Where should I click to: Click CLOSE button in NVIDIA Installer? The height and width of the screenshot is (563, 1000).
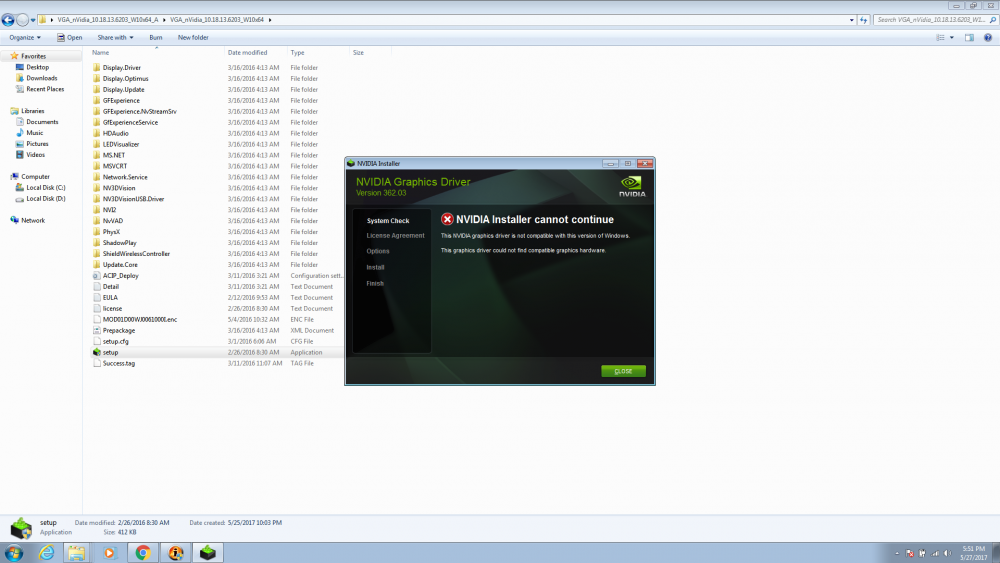click(623, 371)
